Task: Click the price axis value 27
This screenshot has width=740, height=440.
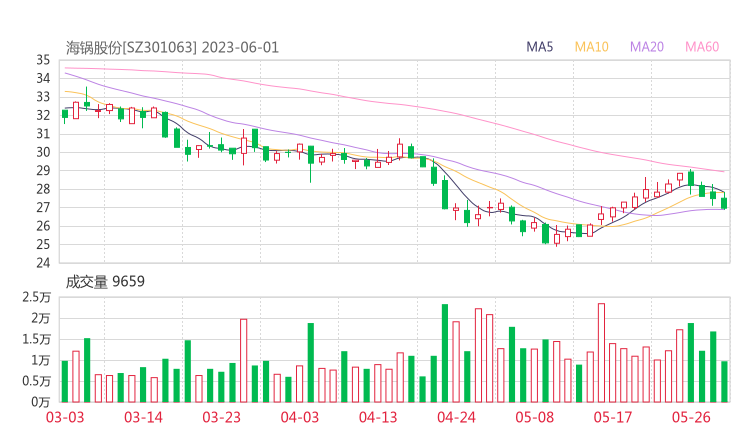Action: (43, 207)
